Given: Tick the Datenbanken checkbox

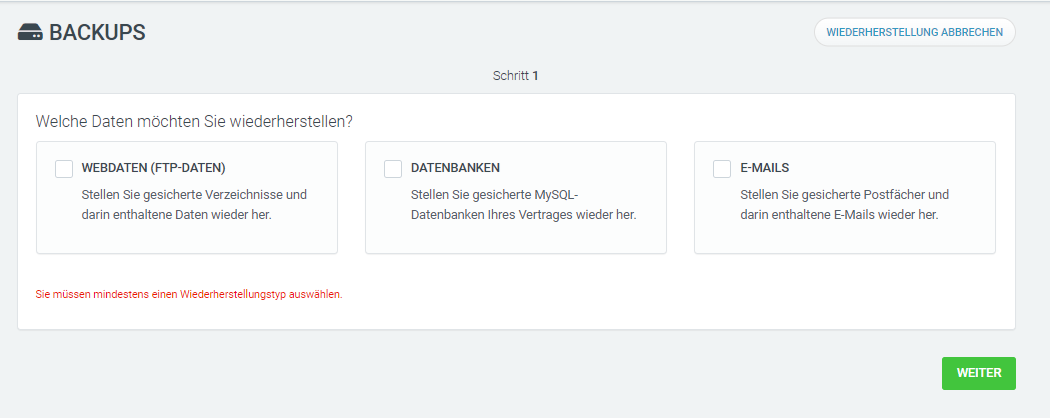Looking at the screenshot, I should tap(393, 169).
